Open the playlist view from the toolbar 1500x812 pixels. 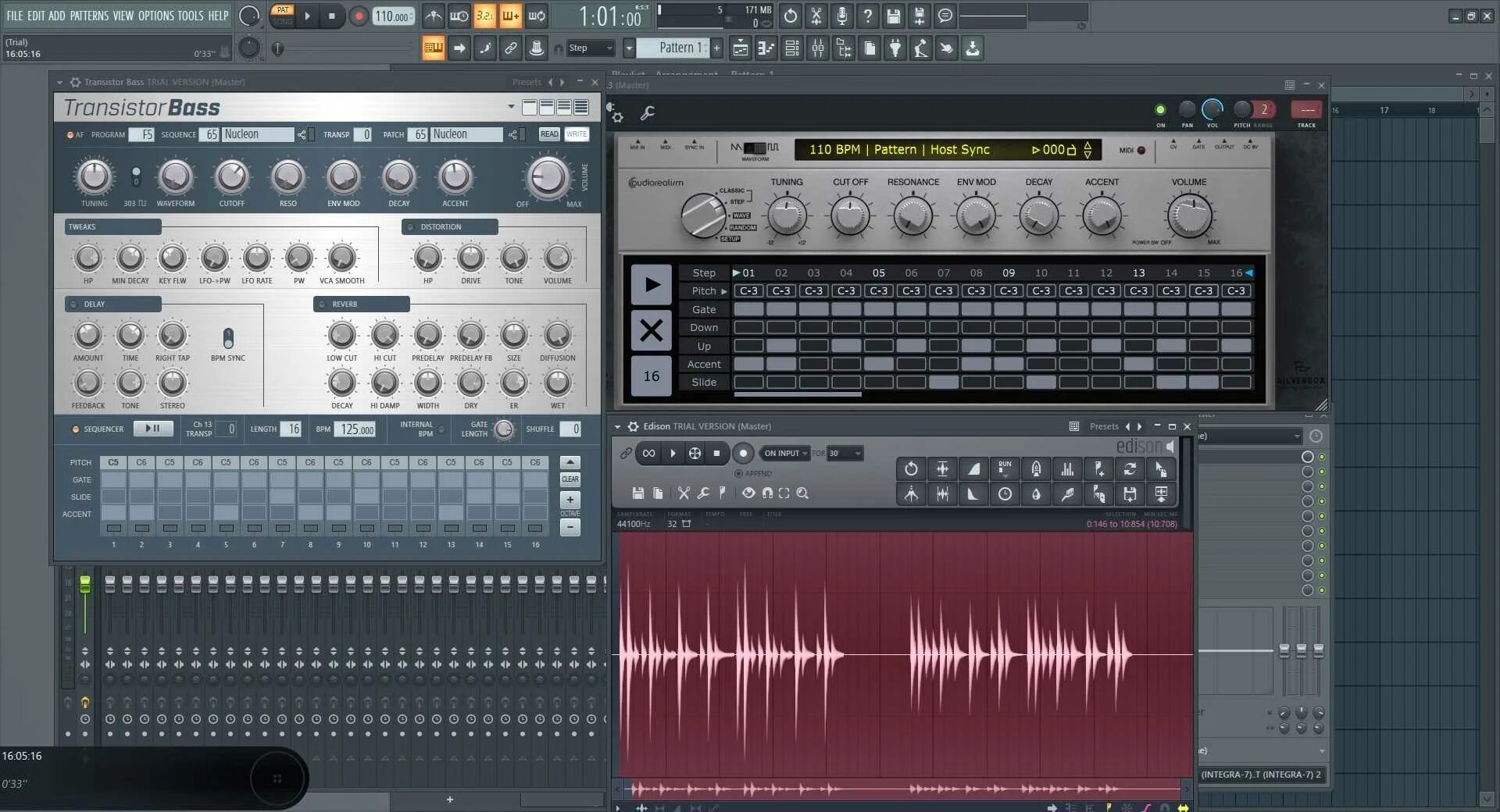tap(740, 48)
